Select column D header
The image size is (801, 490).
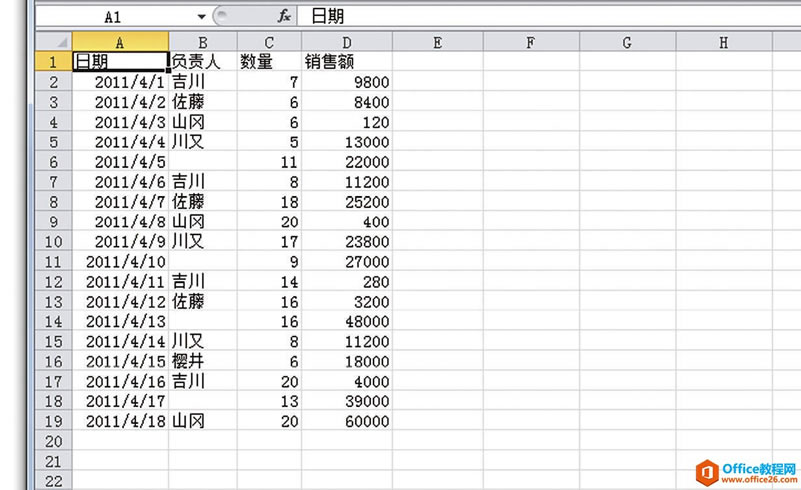pyautogui.click(x=347, y=42)
